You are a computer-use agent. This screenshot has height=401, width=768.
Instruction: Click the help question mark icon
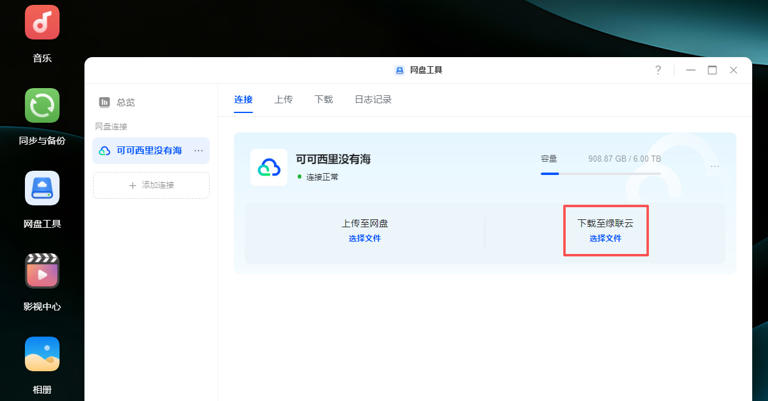coord(658,70)
